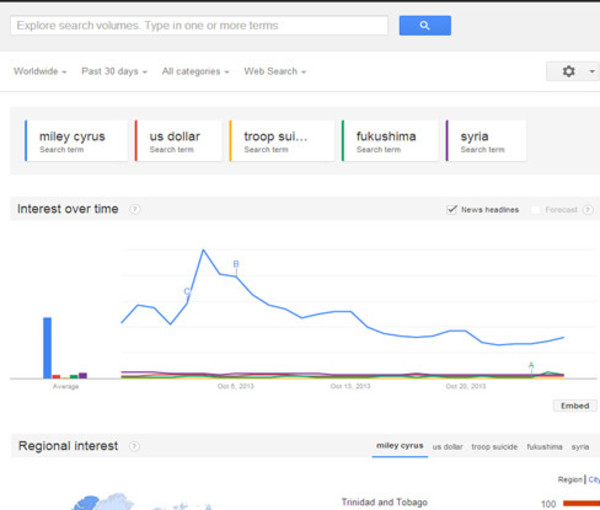Image resolution: width=600 pixels, height=510 pixels.
Task: Switch to the fukushima regional tab
Action: (x=544, y=447)
